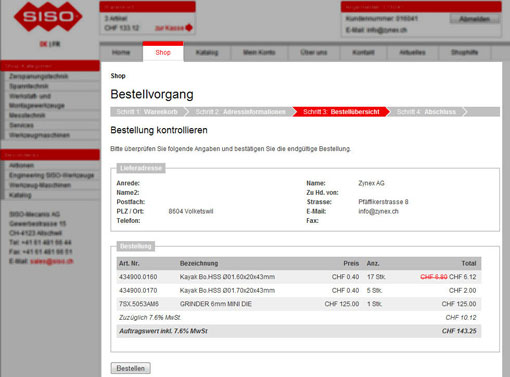Go back to Schritt 1: Warenkorb

(147, 112)
